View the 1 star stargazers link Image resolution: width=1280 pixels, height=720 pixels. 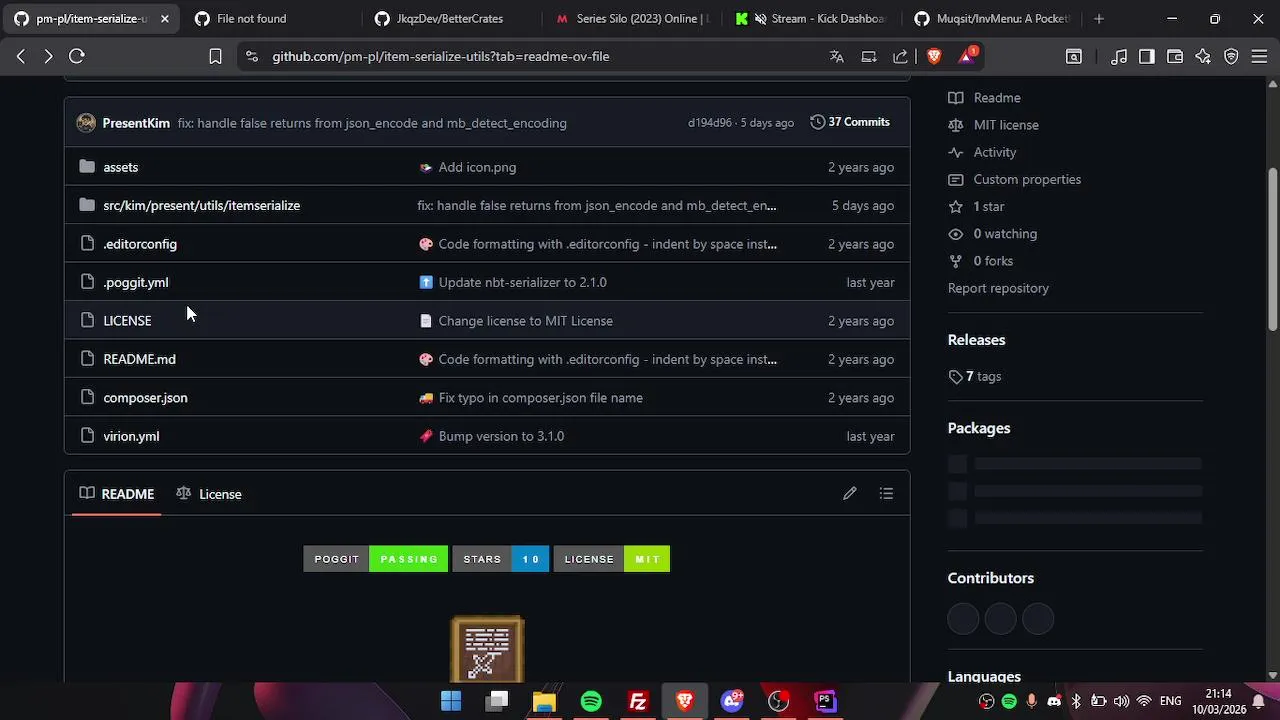(x=989, y=206)
